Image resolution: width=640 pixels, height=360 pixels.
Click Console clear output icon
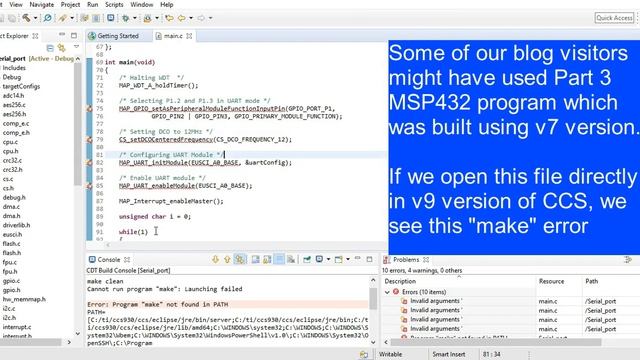[291, 259]
